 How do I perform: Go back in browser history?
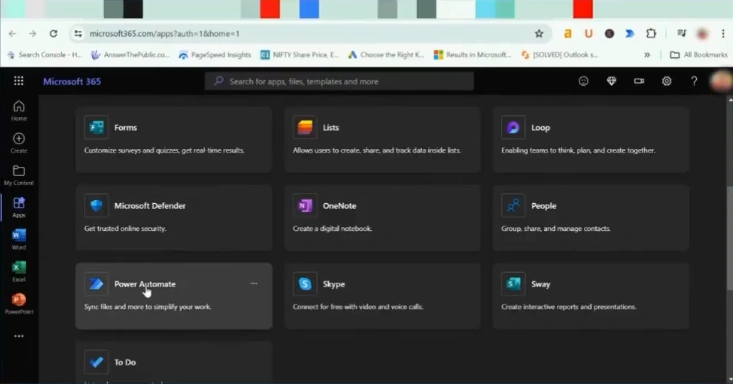click(x=12, y=34)
